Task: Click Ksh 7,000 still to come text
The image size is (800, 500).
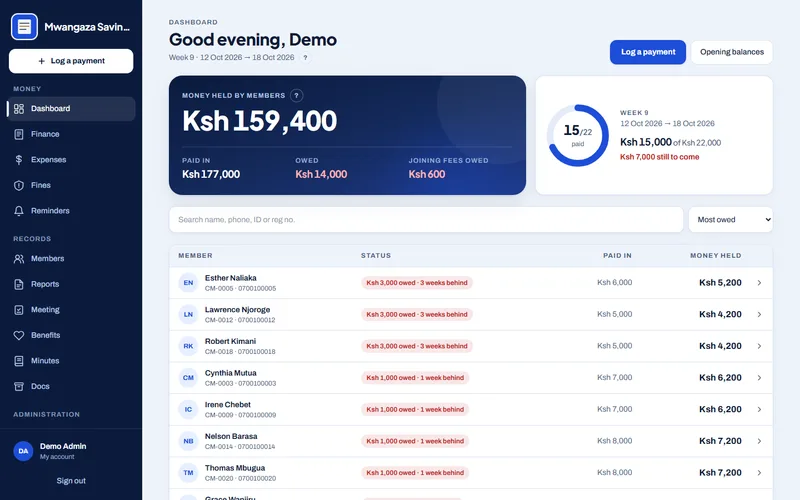Action: (659, 157)
